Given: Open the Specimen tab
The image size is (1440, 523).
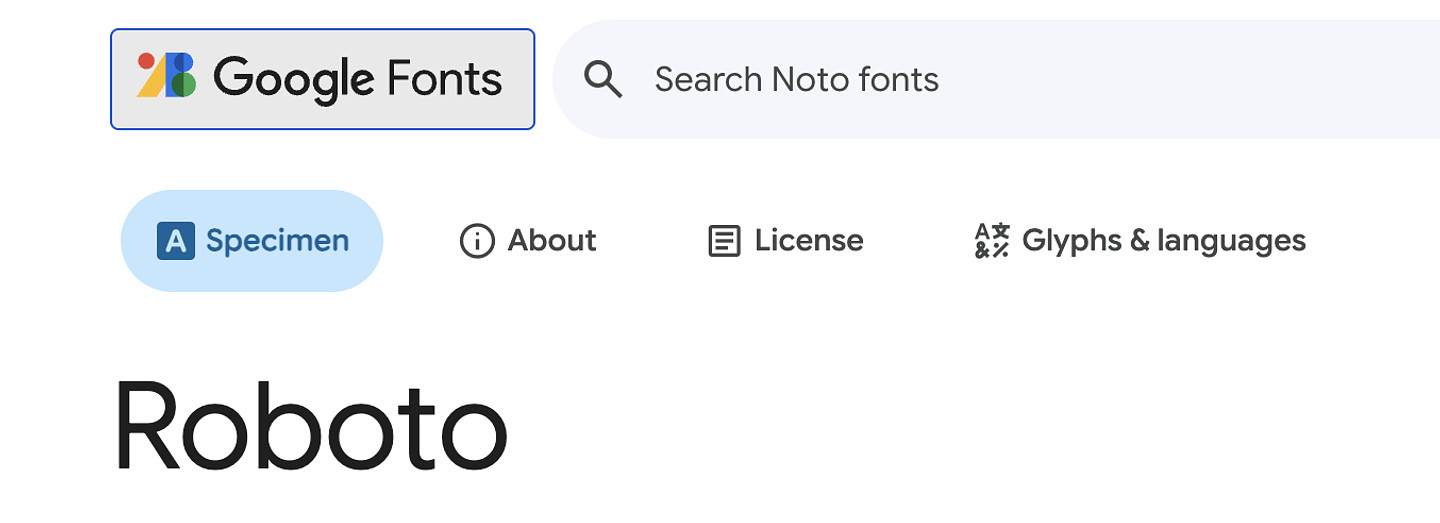Looking at the screenshot, I should point(277,241).
